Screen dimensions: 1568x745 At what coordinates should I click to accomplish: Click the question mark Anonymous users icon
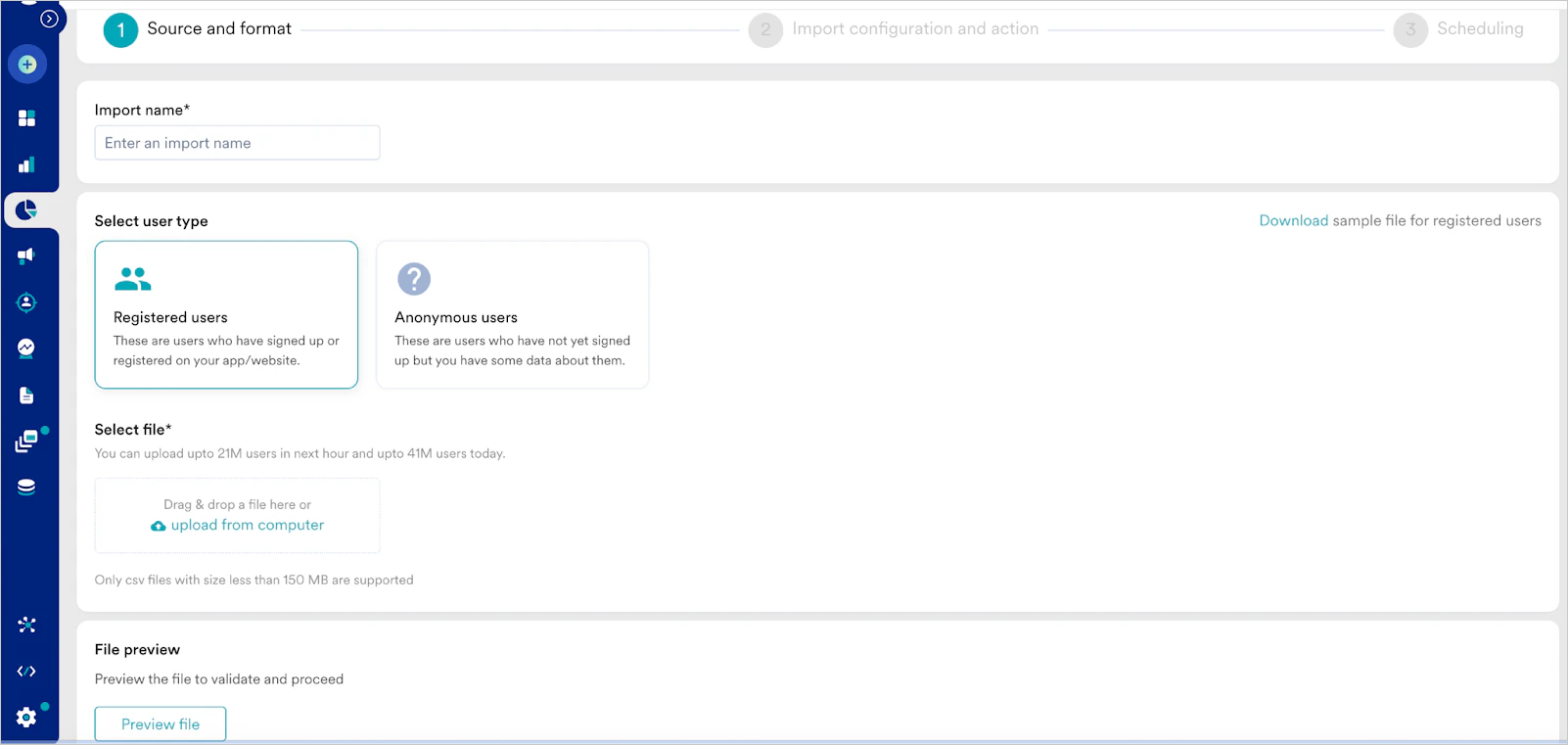(x=414, y=279)
